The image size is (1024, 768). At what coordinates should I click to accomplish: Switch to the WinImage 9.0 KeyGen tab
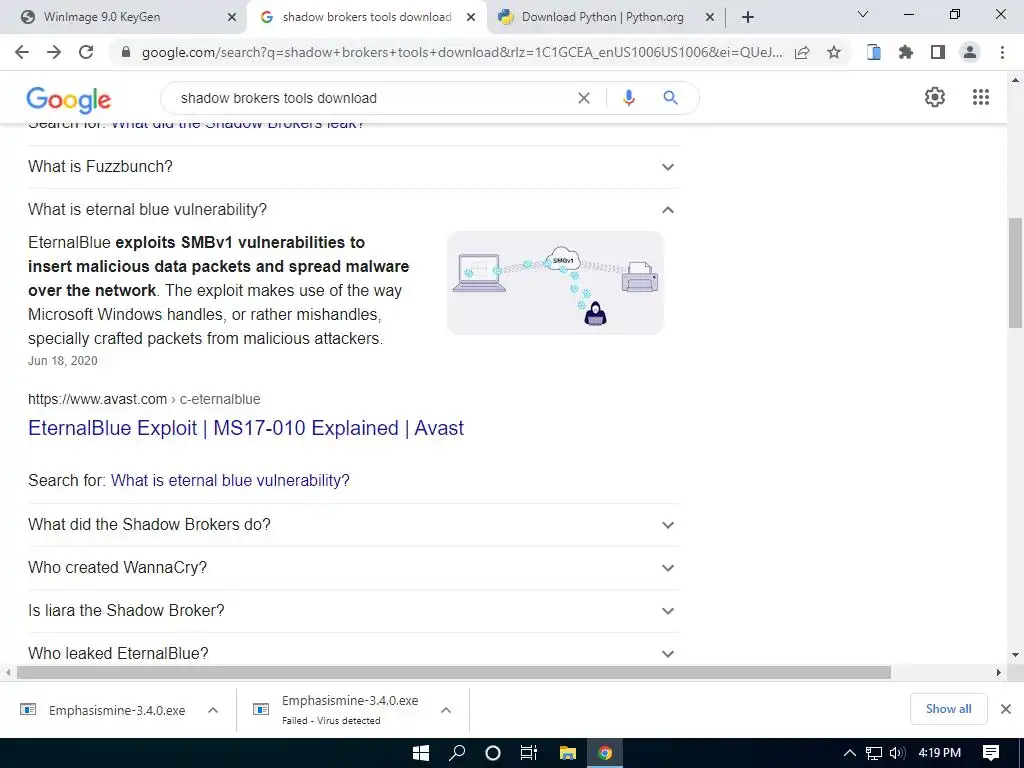(123, 17)
